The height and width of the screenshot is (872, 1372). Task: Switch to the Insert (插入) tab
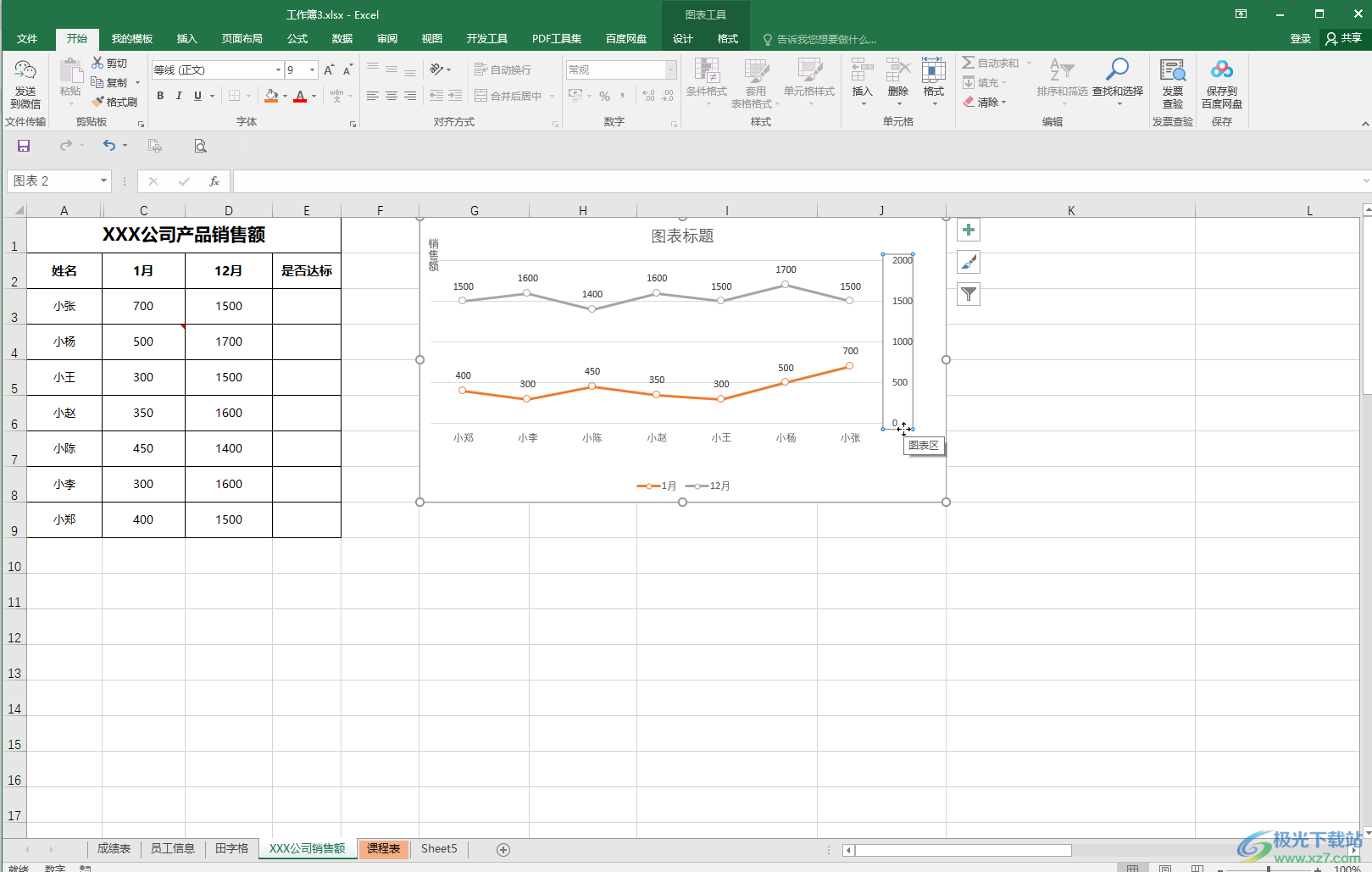(186, 39)
